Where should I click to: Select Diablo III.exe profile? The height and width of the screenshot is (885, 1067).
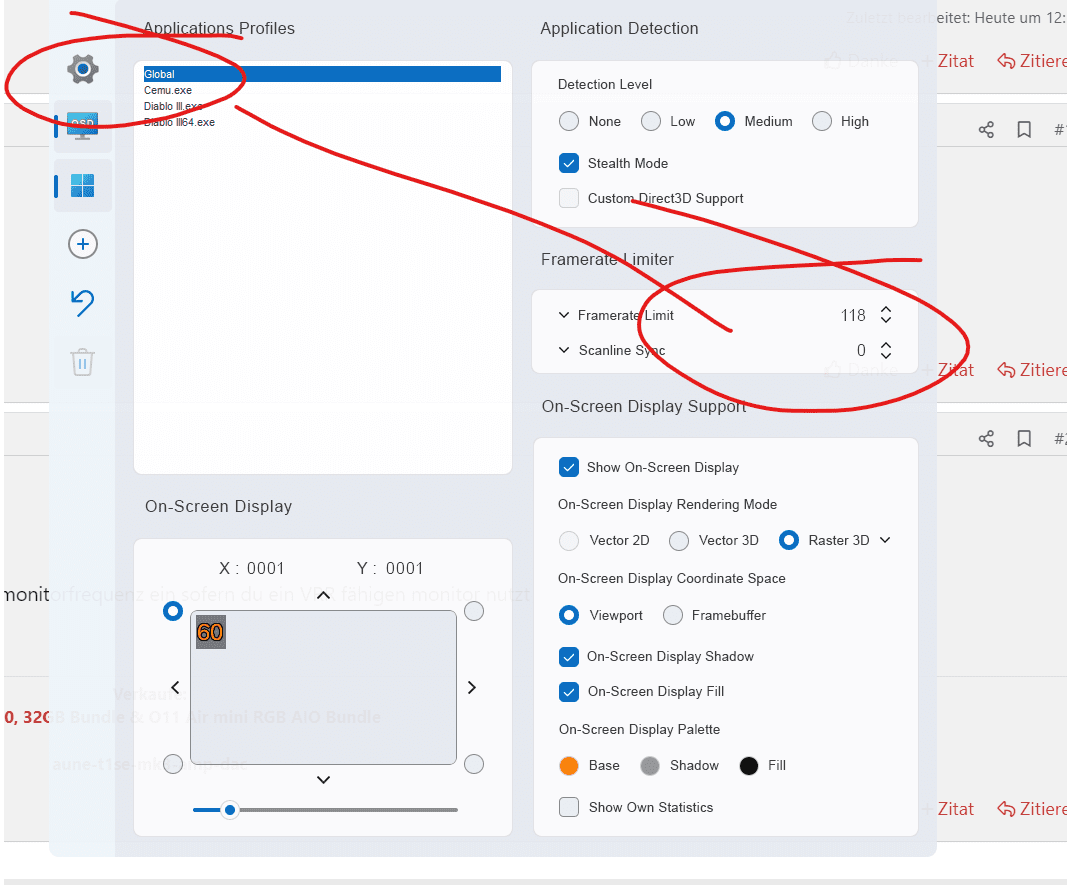173,106
